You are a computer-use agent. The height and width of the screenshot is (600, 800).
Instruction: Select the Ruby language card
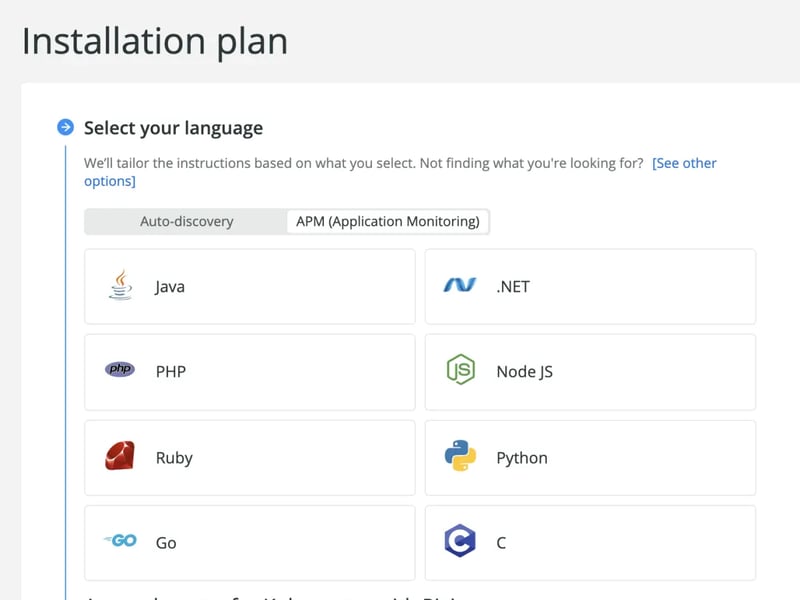[x=250, y=458]
